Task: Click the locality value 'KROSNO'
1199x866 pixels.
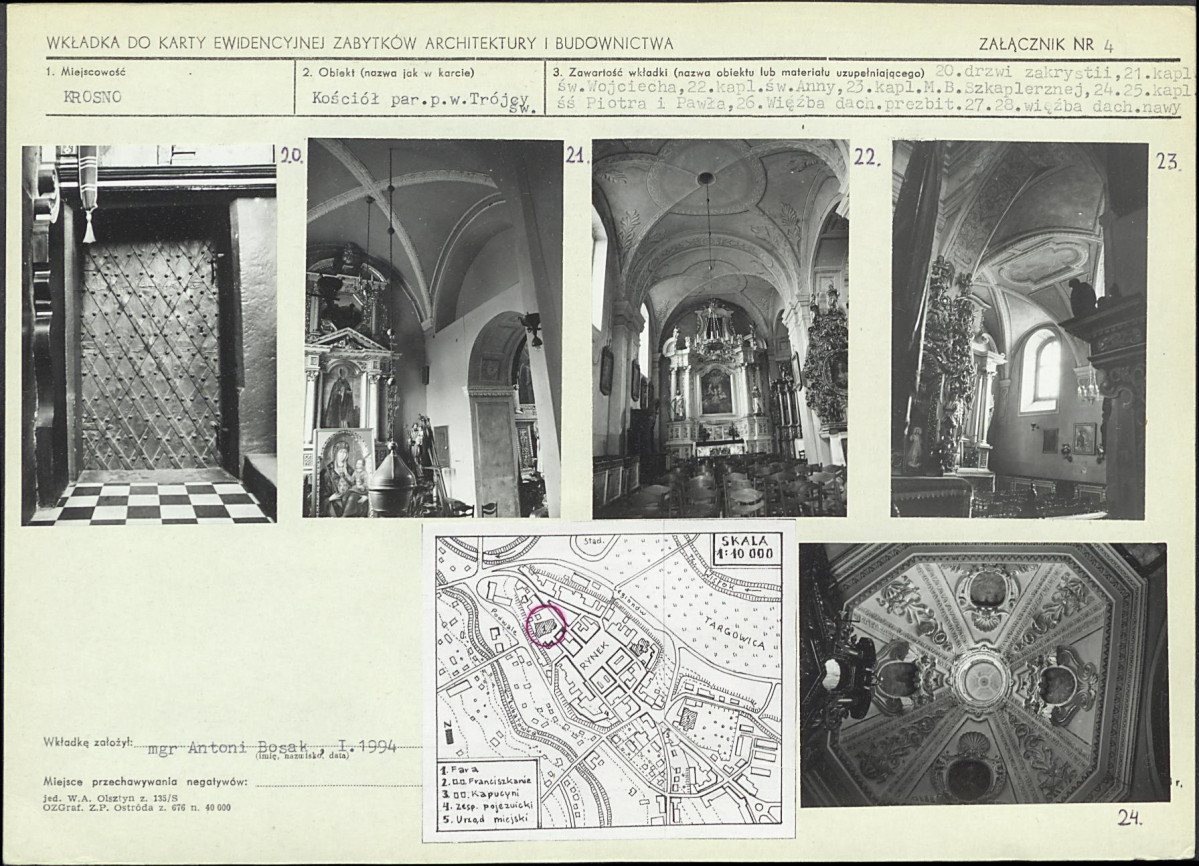Action: 93,98
